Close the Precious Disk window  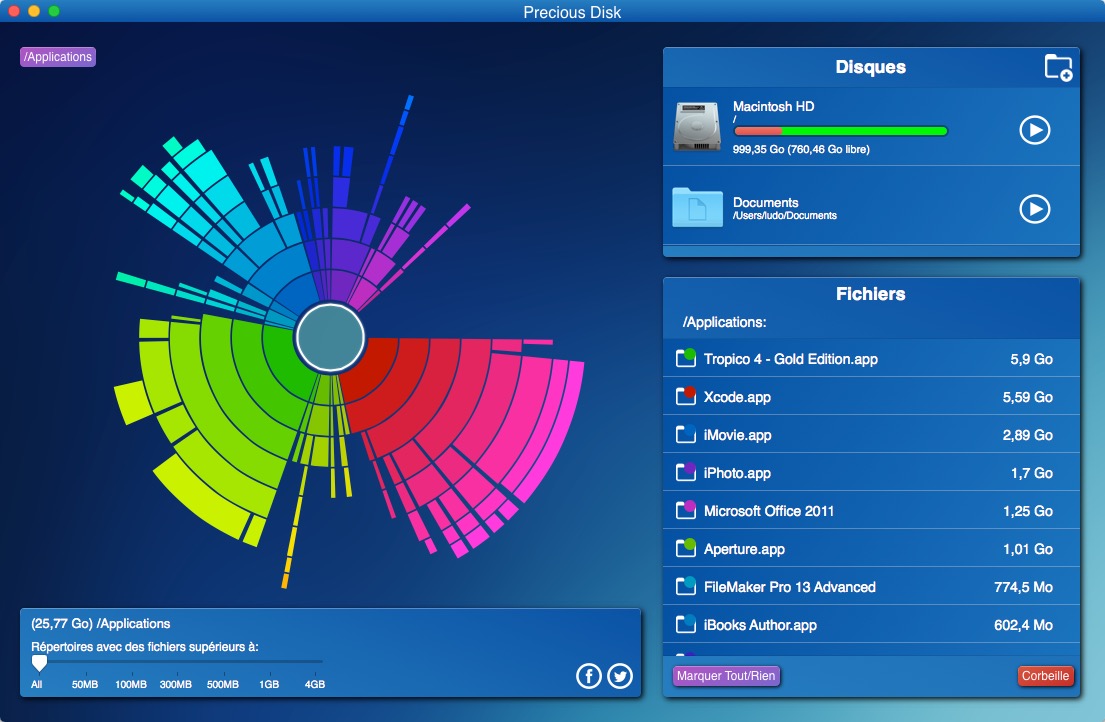[13, 11]
